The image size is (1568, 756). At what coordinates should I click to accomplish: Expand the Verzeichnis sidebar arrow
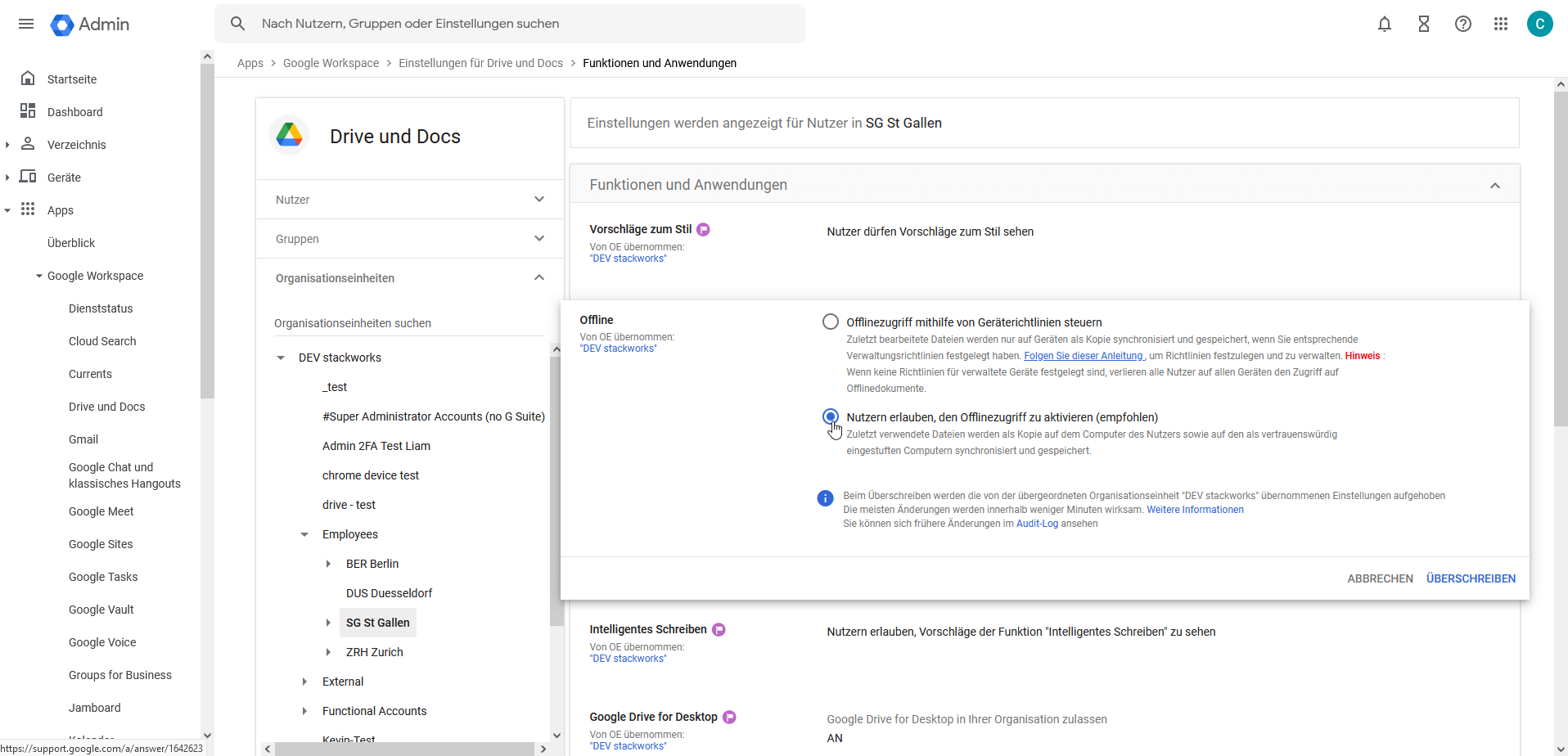[7, 145]
